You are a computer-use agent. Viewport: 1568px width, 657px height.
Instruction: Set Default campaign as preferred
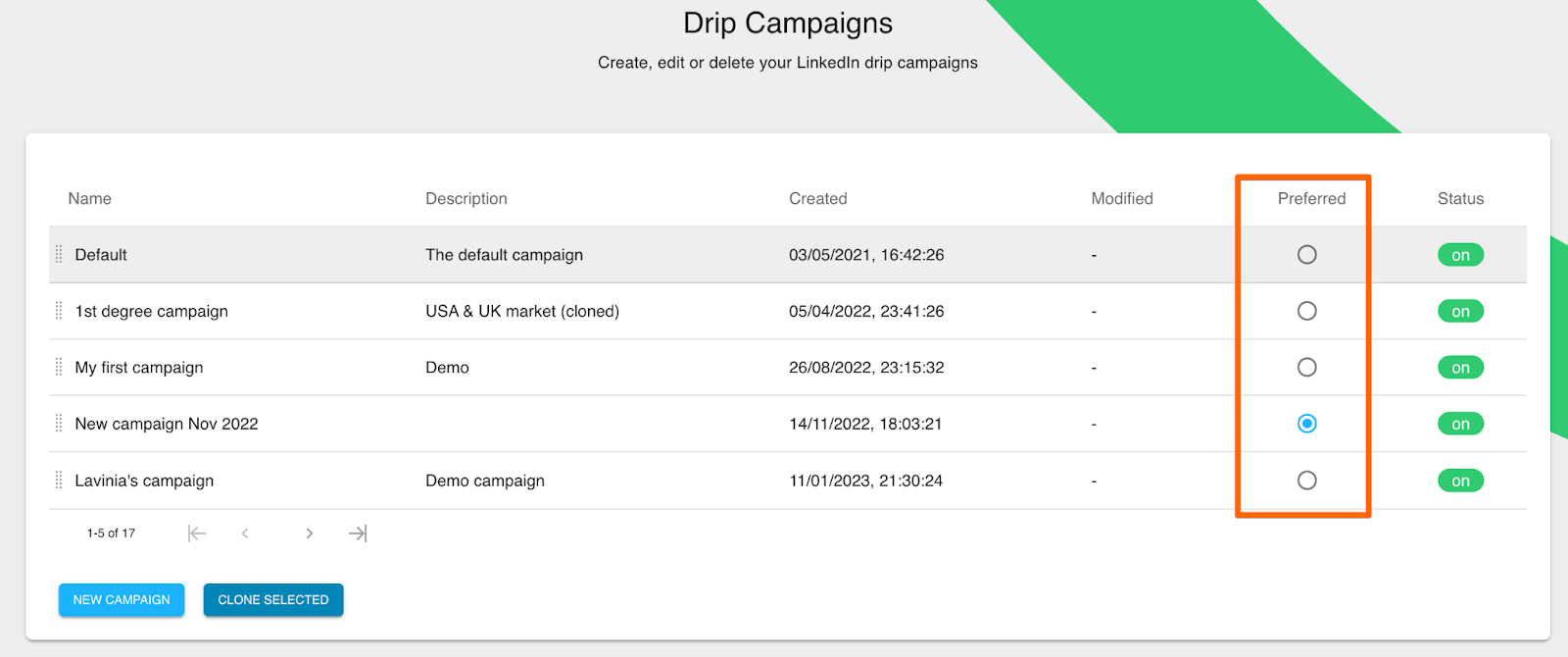[x=1306, y=255]
